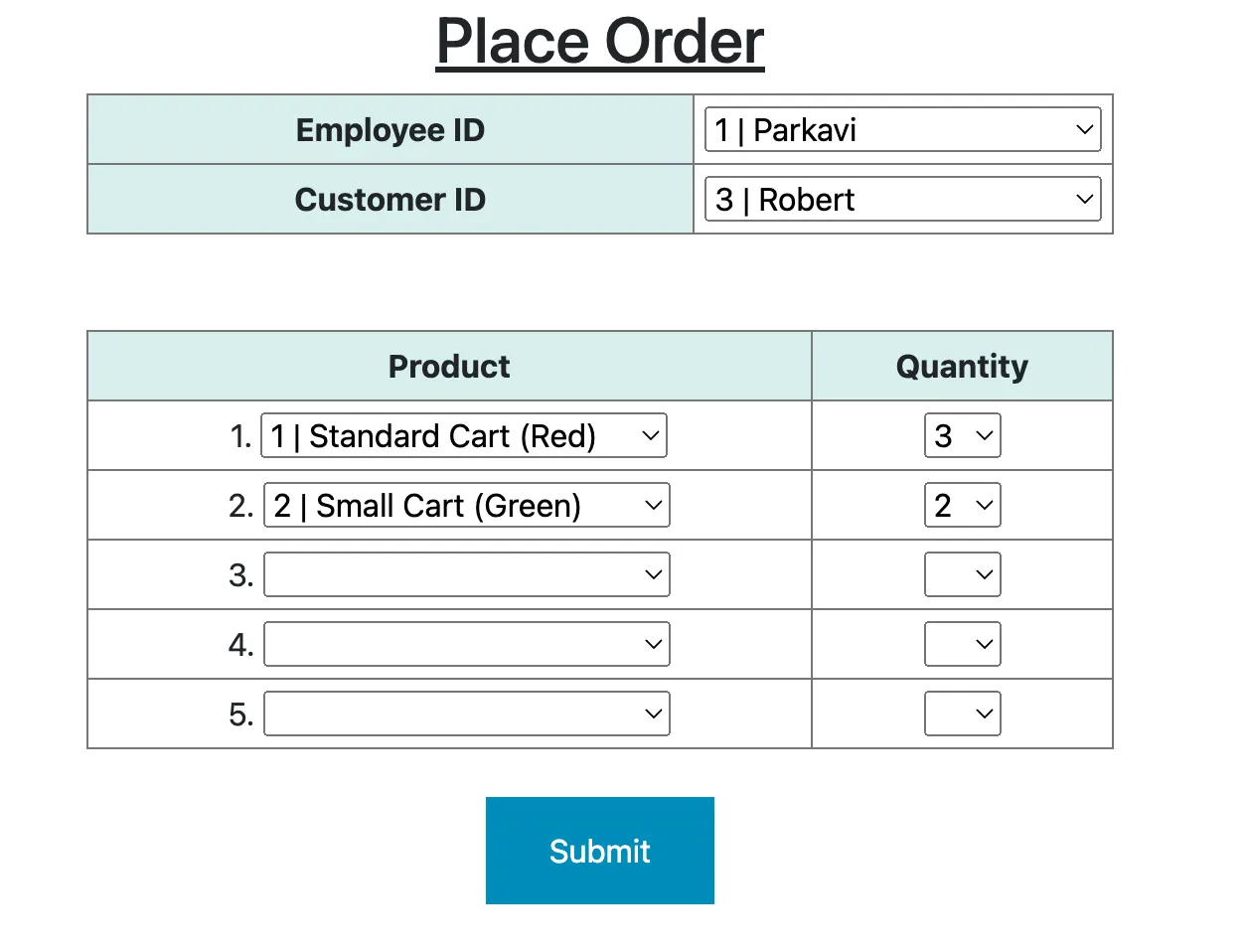This screenshot has width=1246, height=952.
Task: Expand the empty product dropdown in row 4
Action: point(466,644)
